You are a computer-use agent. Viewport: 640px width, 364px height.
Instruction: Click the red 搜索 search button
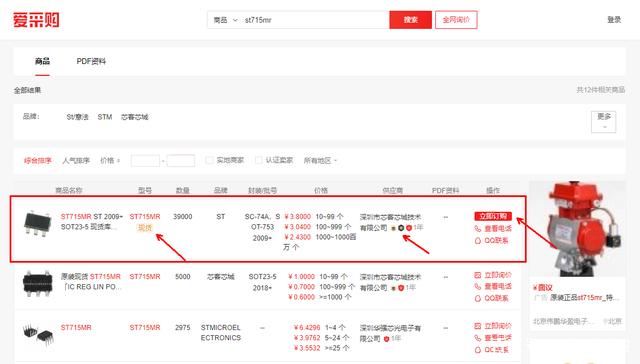[x=410, y=20]
